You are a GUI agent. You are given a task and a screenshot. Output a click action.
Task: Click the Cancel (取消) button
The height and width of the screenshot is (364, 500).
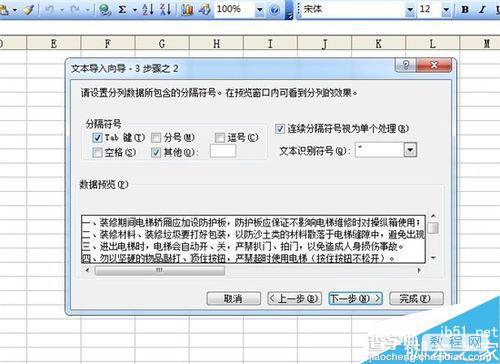tap(233, 299)
